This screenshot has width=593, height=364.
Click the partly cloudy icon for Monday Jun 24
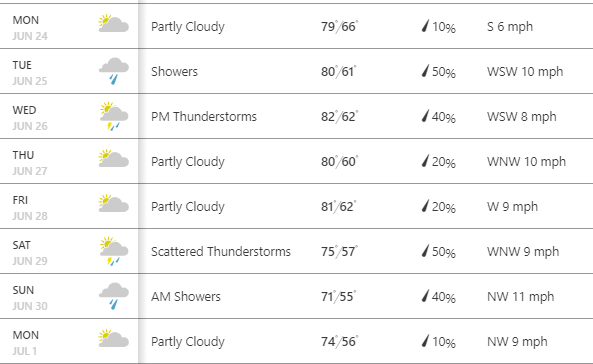pyautogui.click(x=113, y=23)
